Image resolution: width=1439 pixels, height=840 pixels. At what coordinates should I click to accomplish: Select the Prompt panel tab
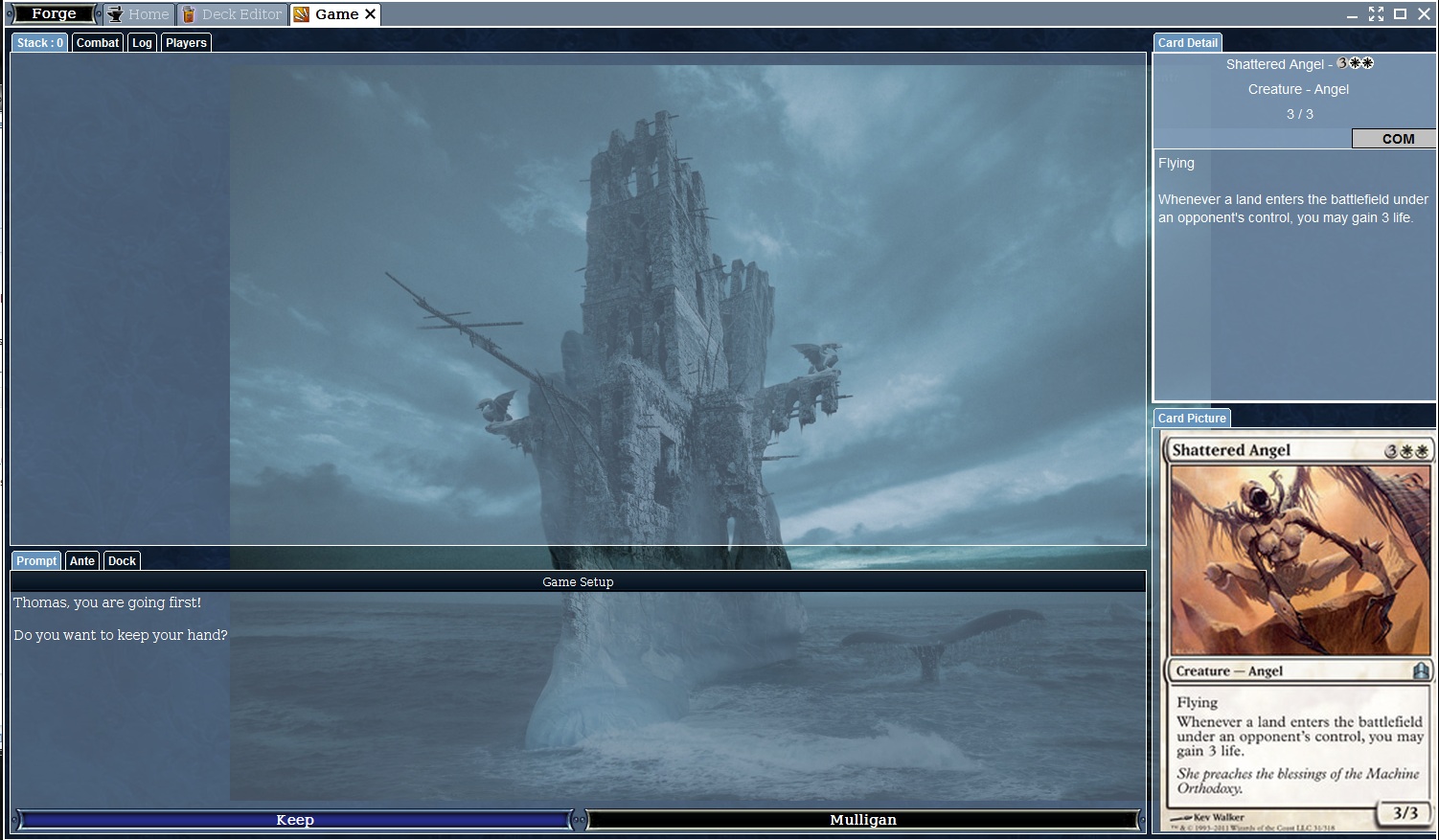pos(36,561)
